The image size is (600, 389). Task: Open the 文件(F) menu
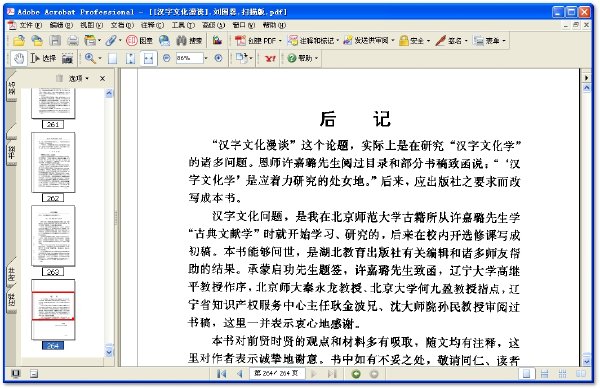[30, 25]
